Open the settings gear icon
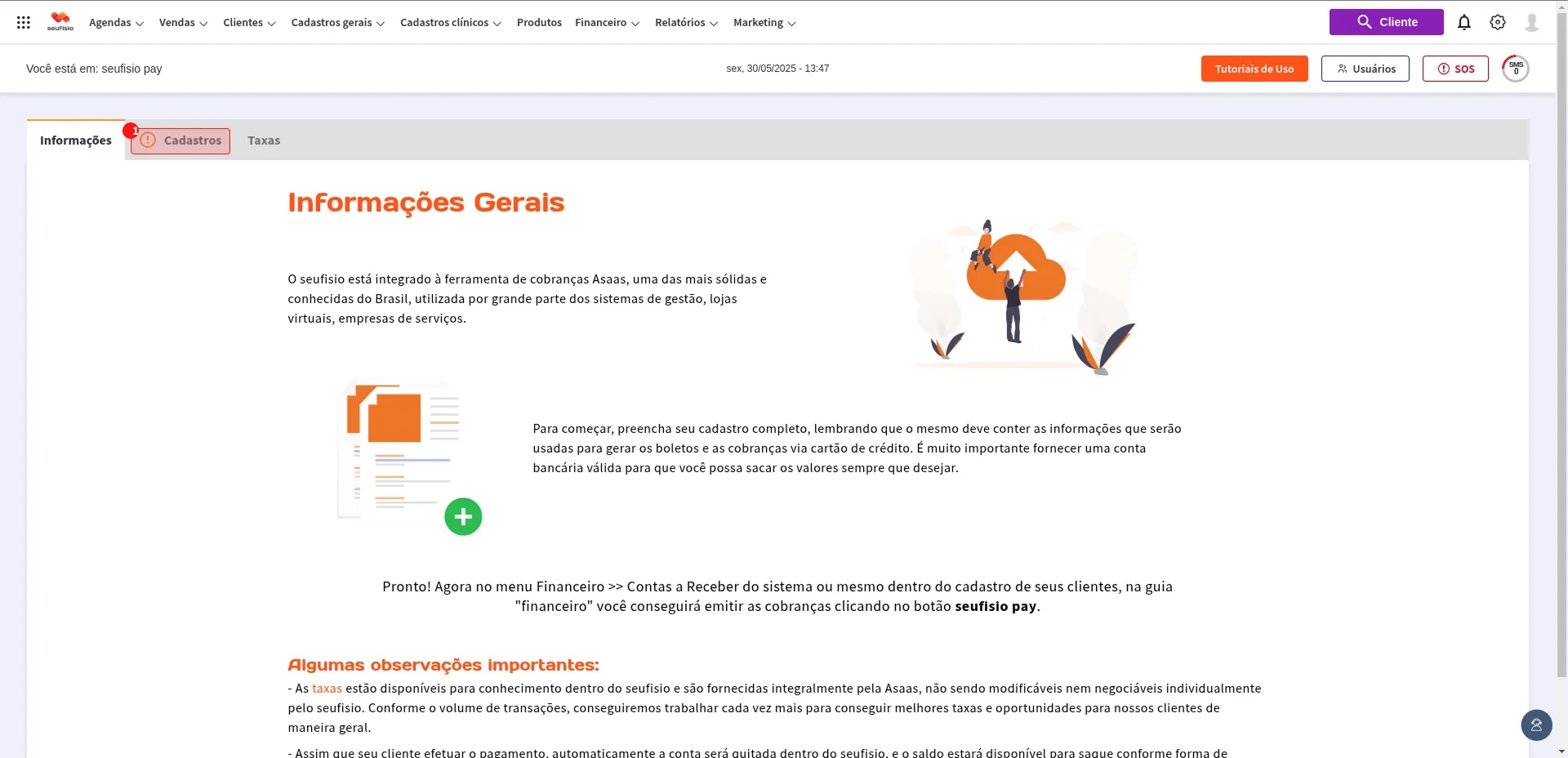Viewport: 1568px width, 758px height. 1497,22
